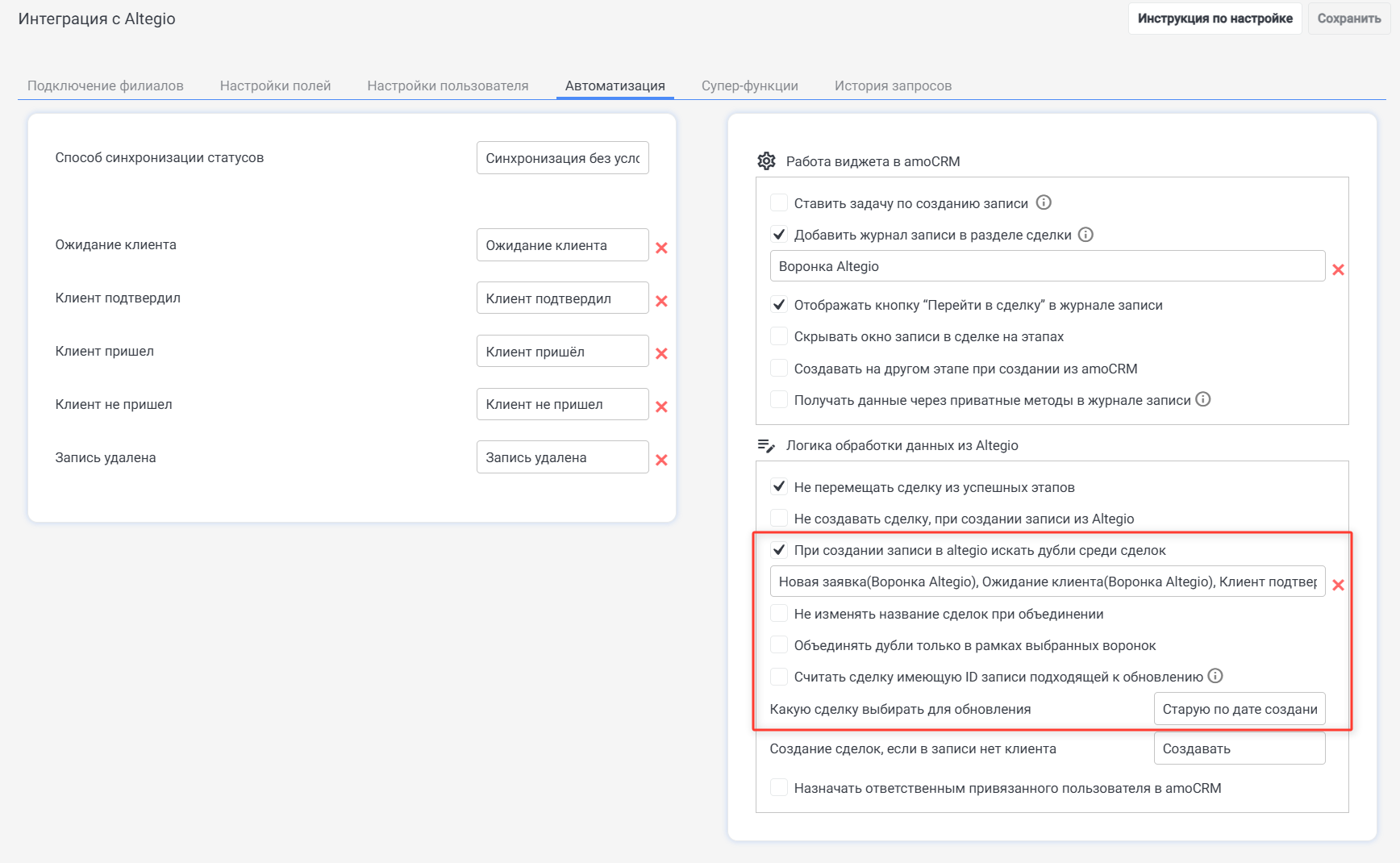Uncheck искать дубли среди сделок
This screenshot has width=1400, height=863.
pos(779,550)
